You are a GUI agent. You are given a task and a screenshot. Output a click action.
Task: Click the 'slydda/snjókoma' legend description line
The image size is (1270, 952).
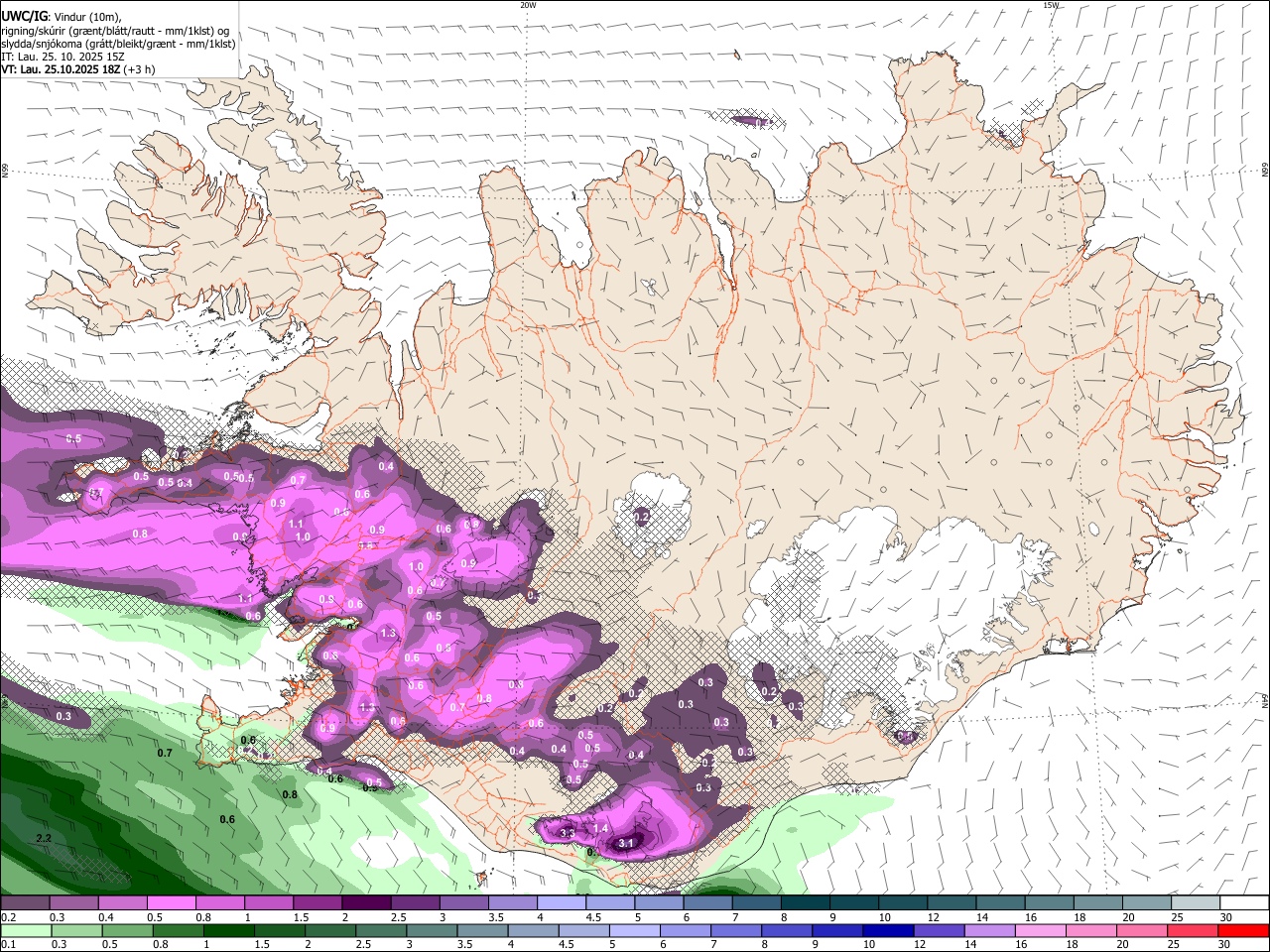[x=118, y=44]
